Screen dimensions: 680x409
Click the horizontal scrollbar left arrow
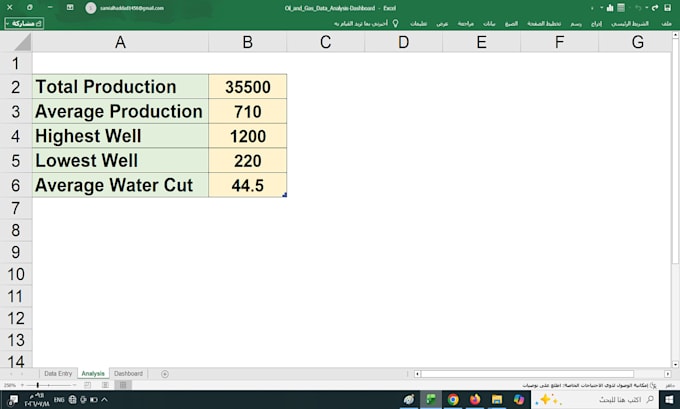(417, 374)
